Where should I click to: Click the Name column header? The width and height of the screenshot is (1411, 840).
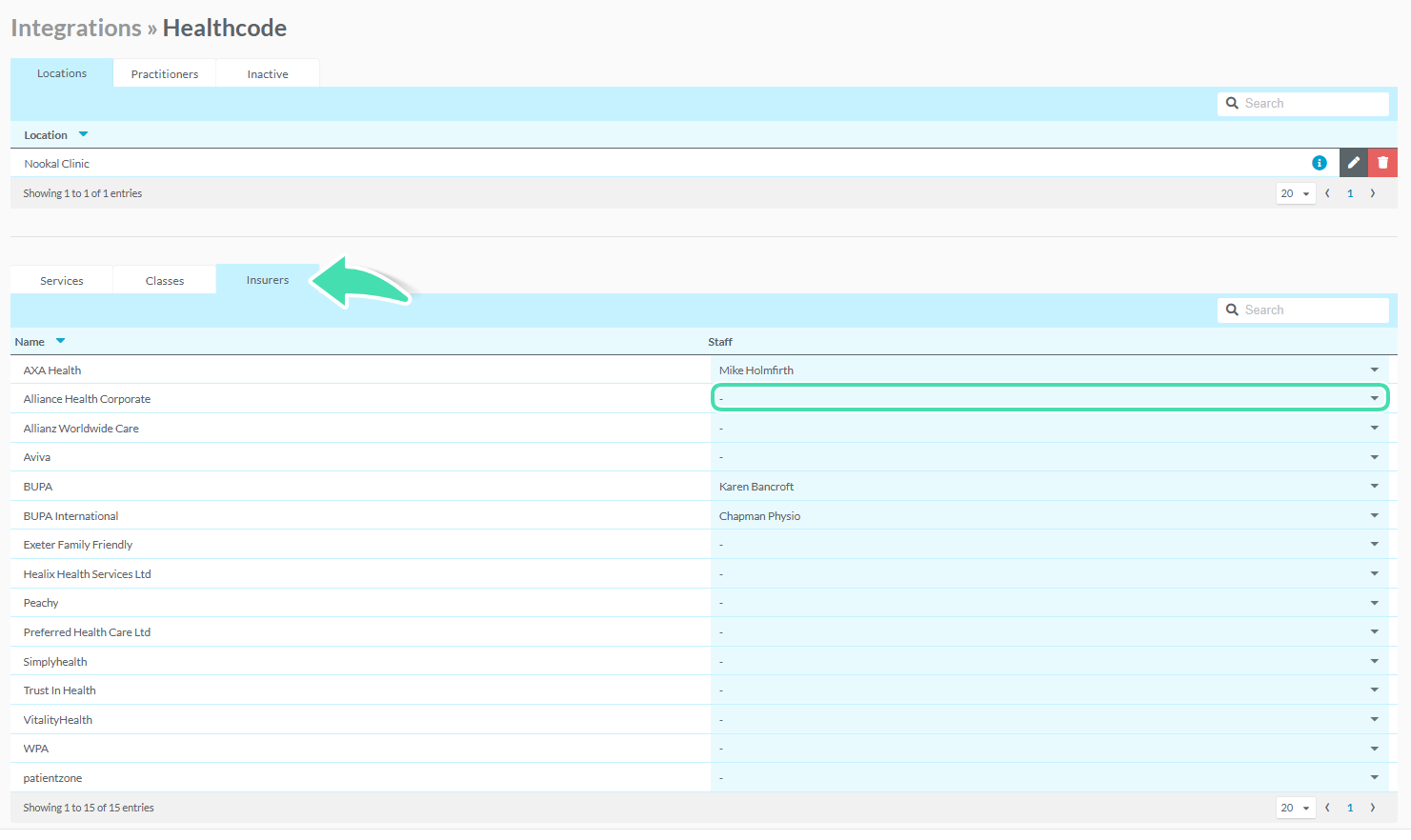(30, 342)
